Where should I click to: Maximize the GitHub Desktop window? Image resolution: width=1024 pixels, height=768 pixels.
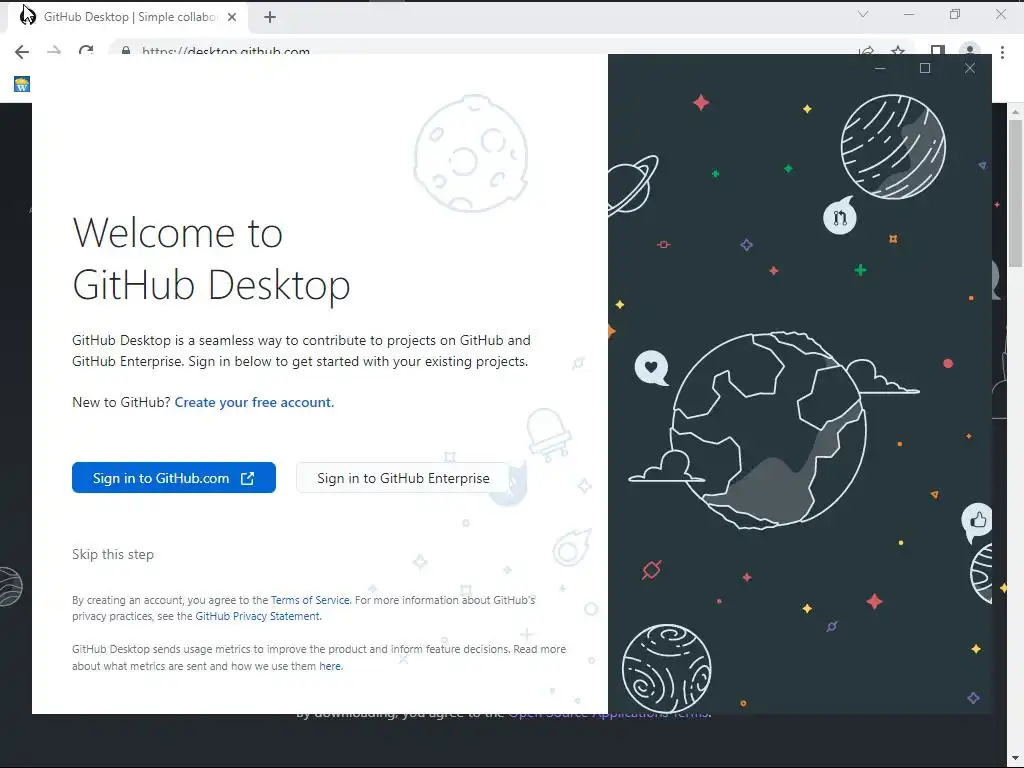(925, 68)
